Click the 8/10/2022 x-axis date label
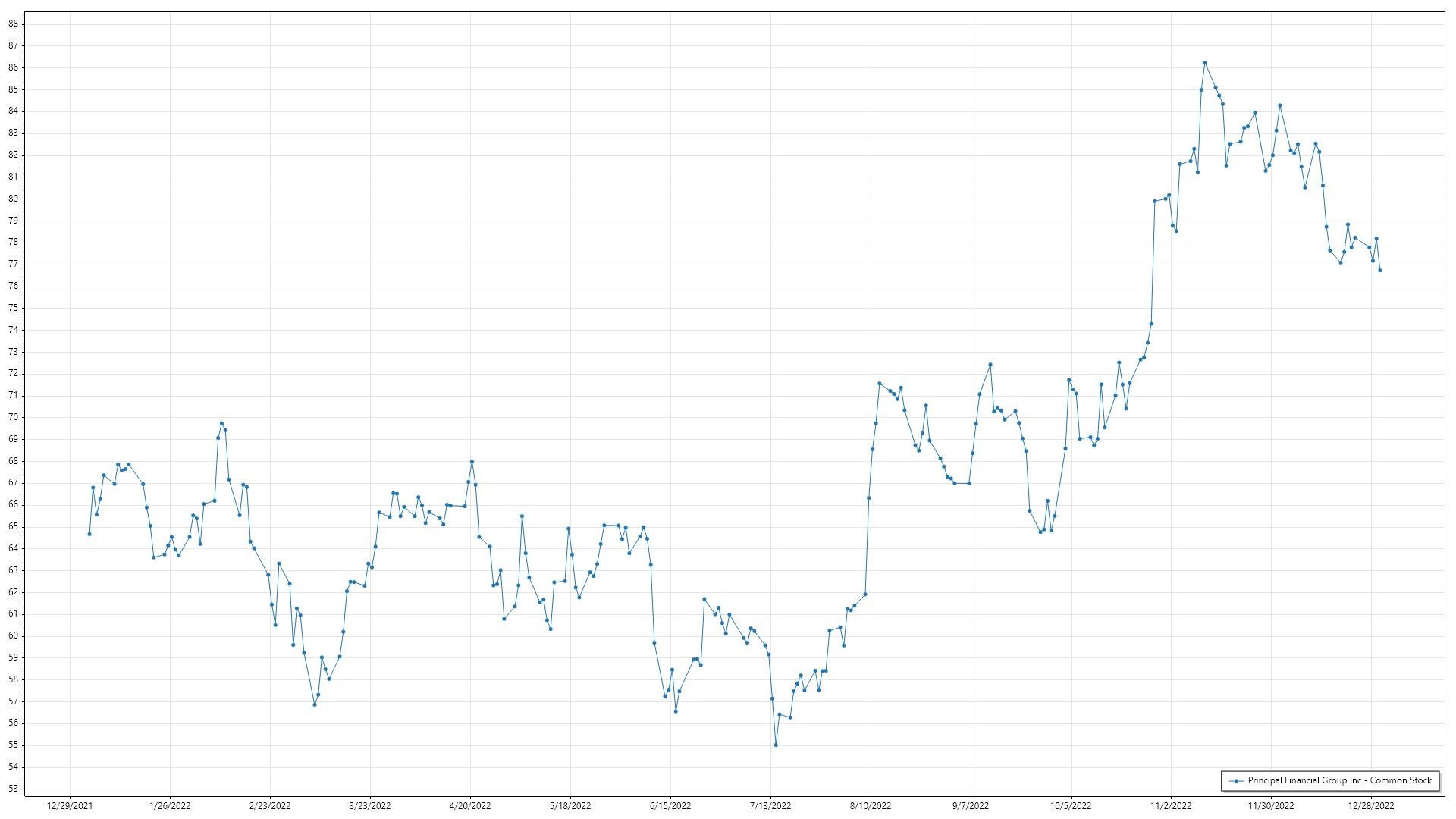The height and width of the screenshot is (819, 1456). [x=871, y=806]
